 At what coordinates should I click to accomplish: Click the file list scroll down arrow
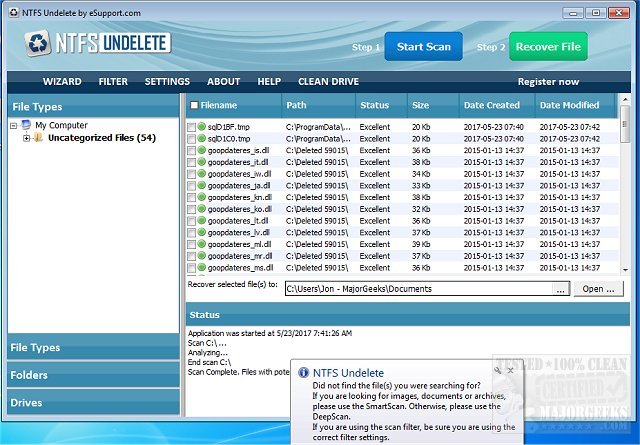(625, 270)
